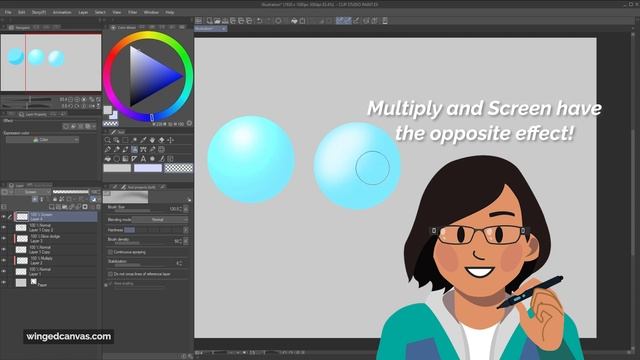This screenshot has height=360, width=640.
Task: Enable Continuous spraying checkbox
Action: pos(110,252)
